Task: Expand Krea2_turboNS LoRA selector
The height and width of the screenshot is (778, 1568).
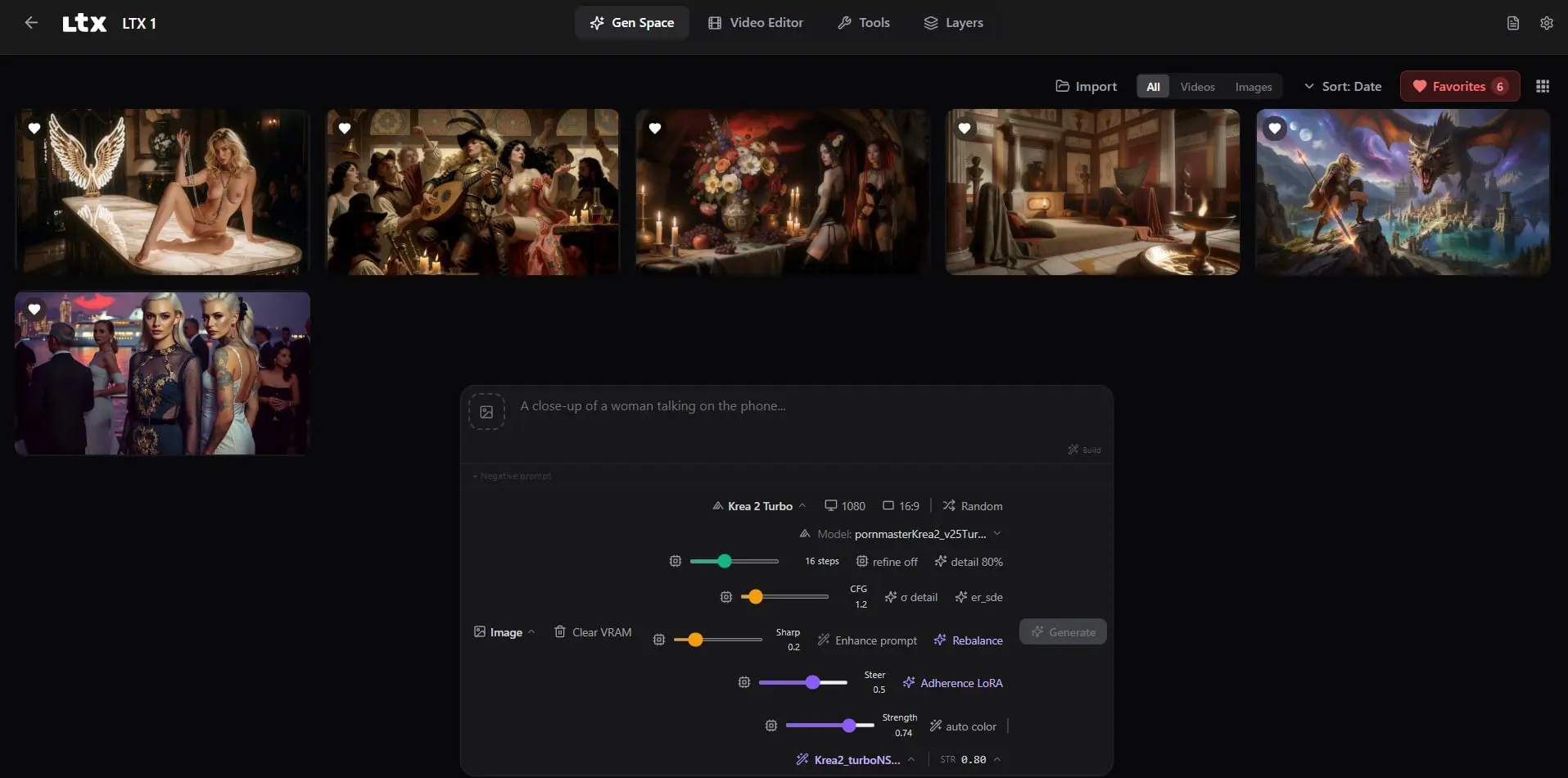Action: (856, 760)
